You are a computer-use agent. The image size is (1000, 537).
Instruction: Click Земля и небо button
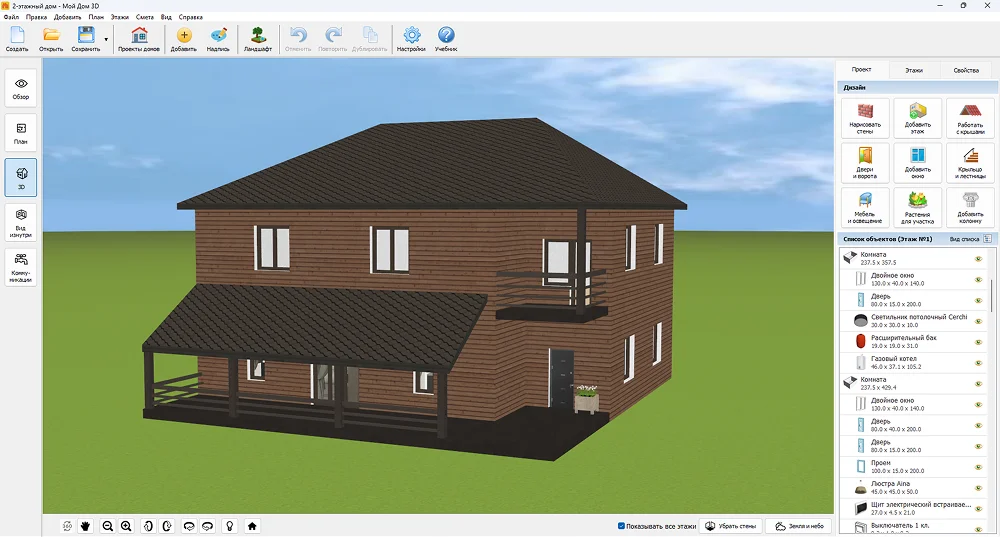tap(799, 526)
